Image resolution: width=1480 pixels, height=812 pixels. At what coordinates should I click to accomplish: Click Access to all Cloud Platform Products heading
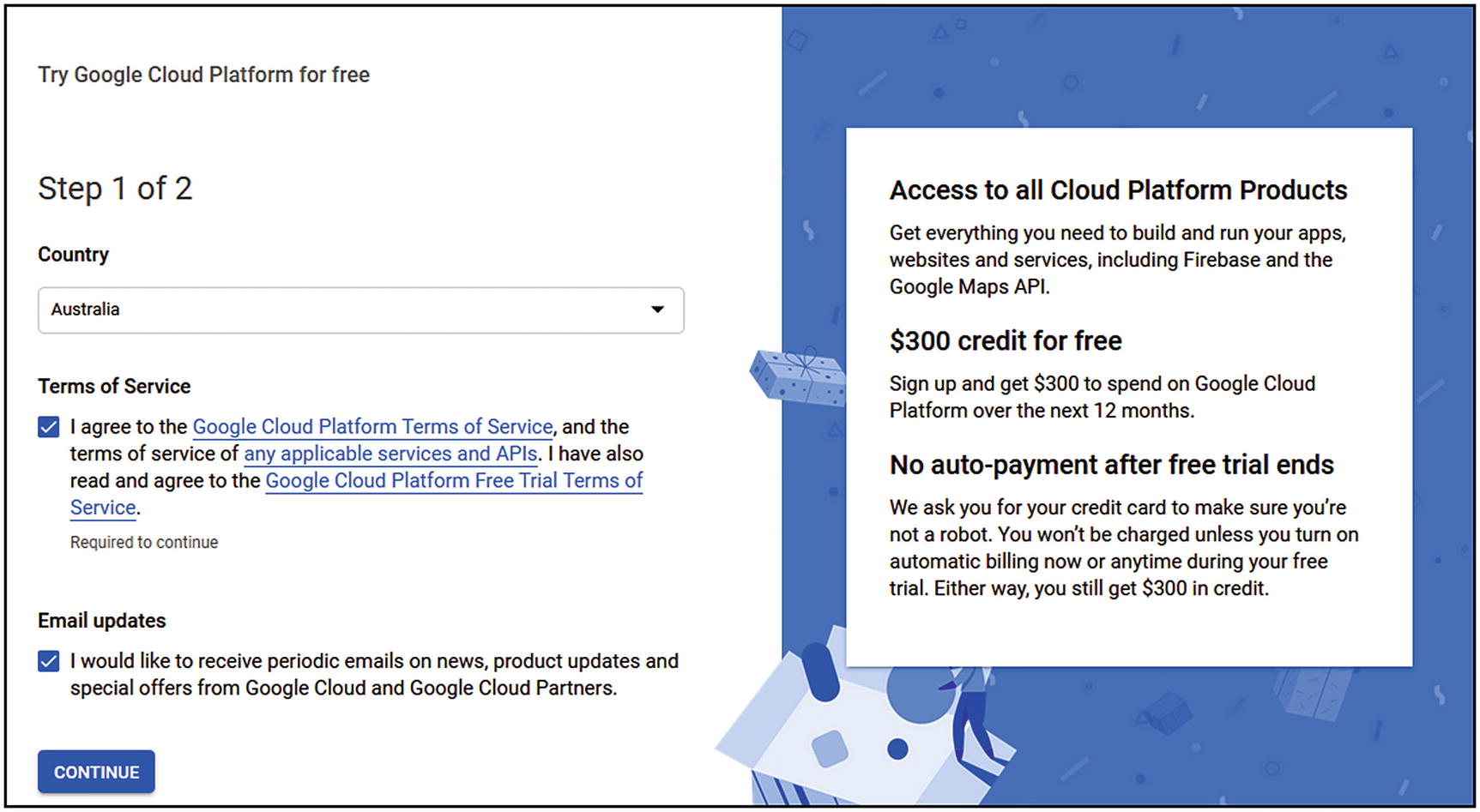click(1118, 190)
